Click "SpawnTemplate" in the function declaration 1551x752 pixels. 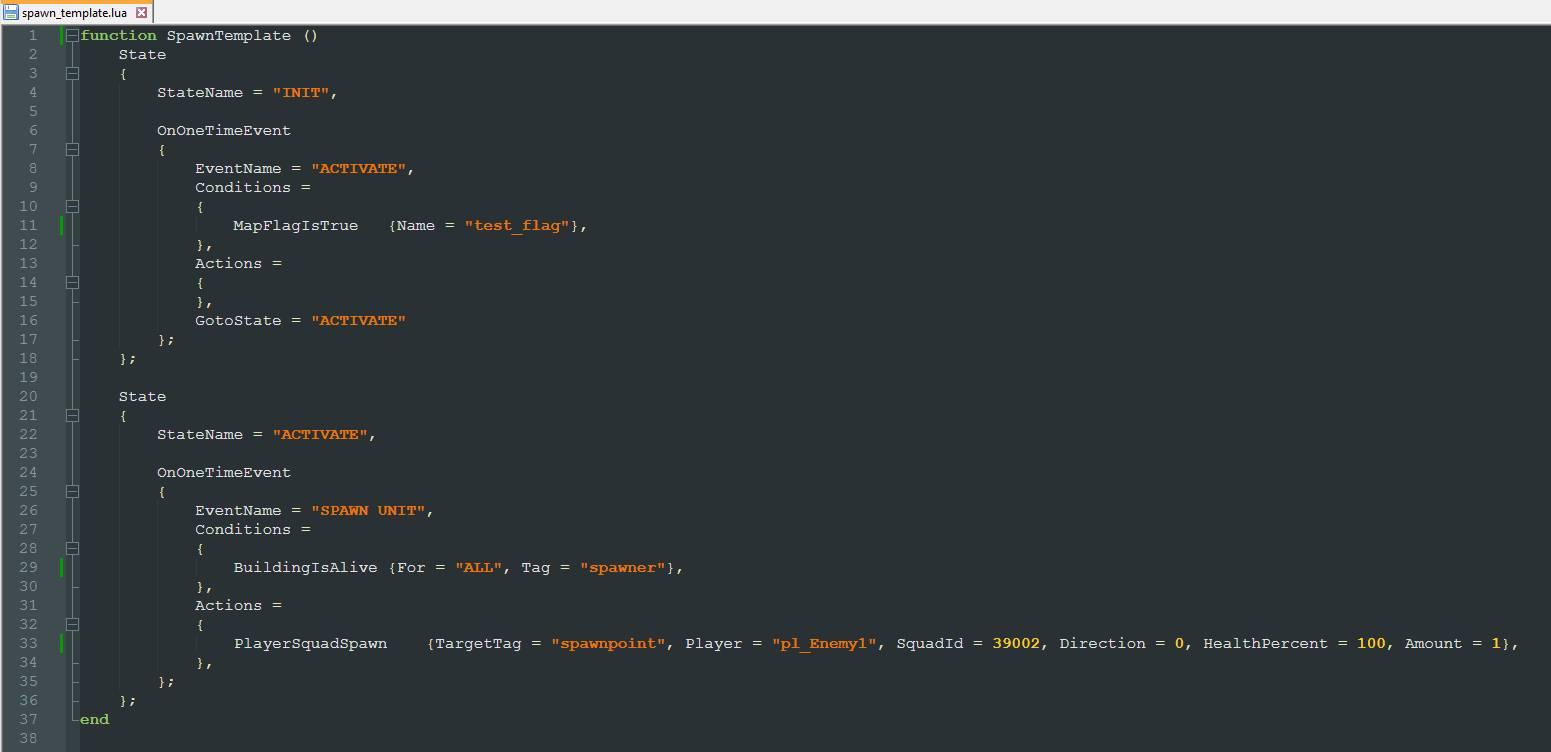click(229, 35)
